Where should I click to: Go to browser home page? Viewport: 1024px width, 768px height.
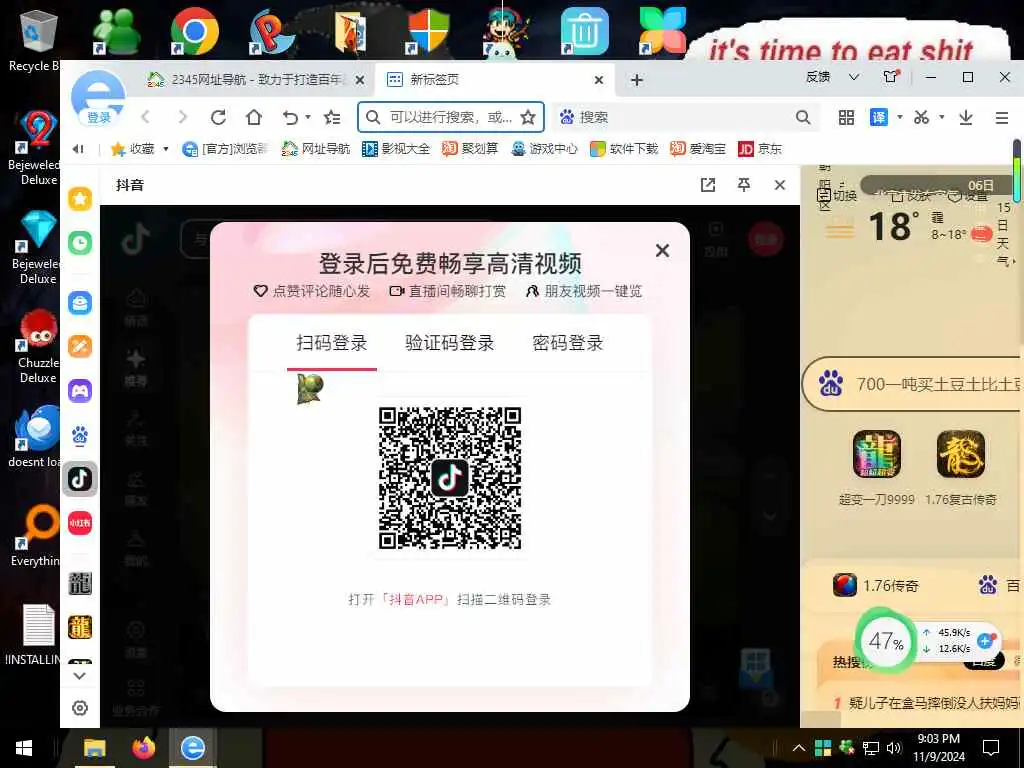253,117
